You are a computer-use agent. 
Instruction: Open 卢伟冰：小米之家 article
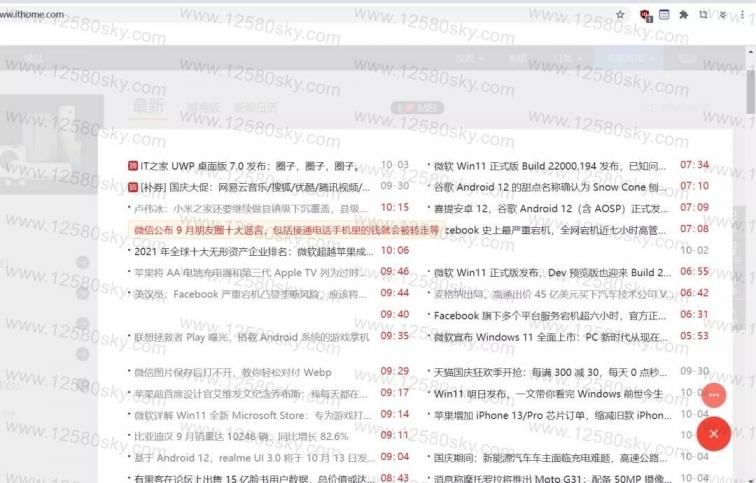(x=251, y=209)
